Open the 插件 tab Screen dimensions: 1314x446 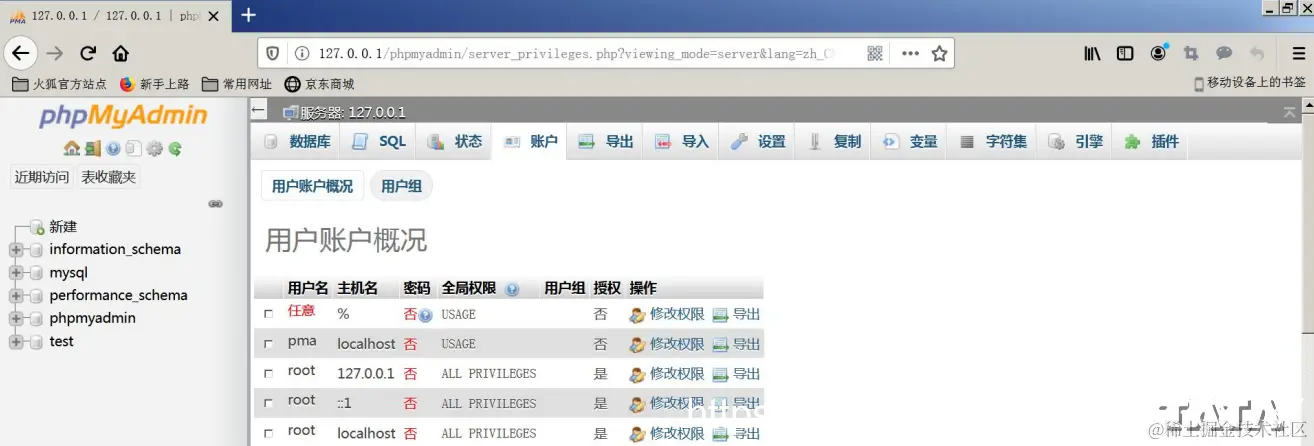(x=1151, y=142)
